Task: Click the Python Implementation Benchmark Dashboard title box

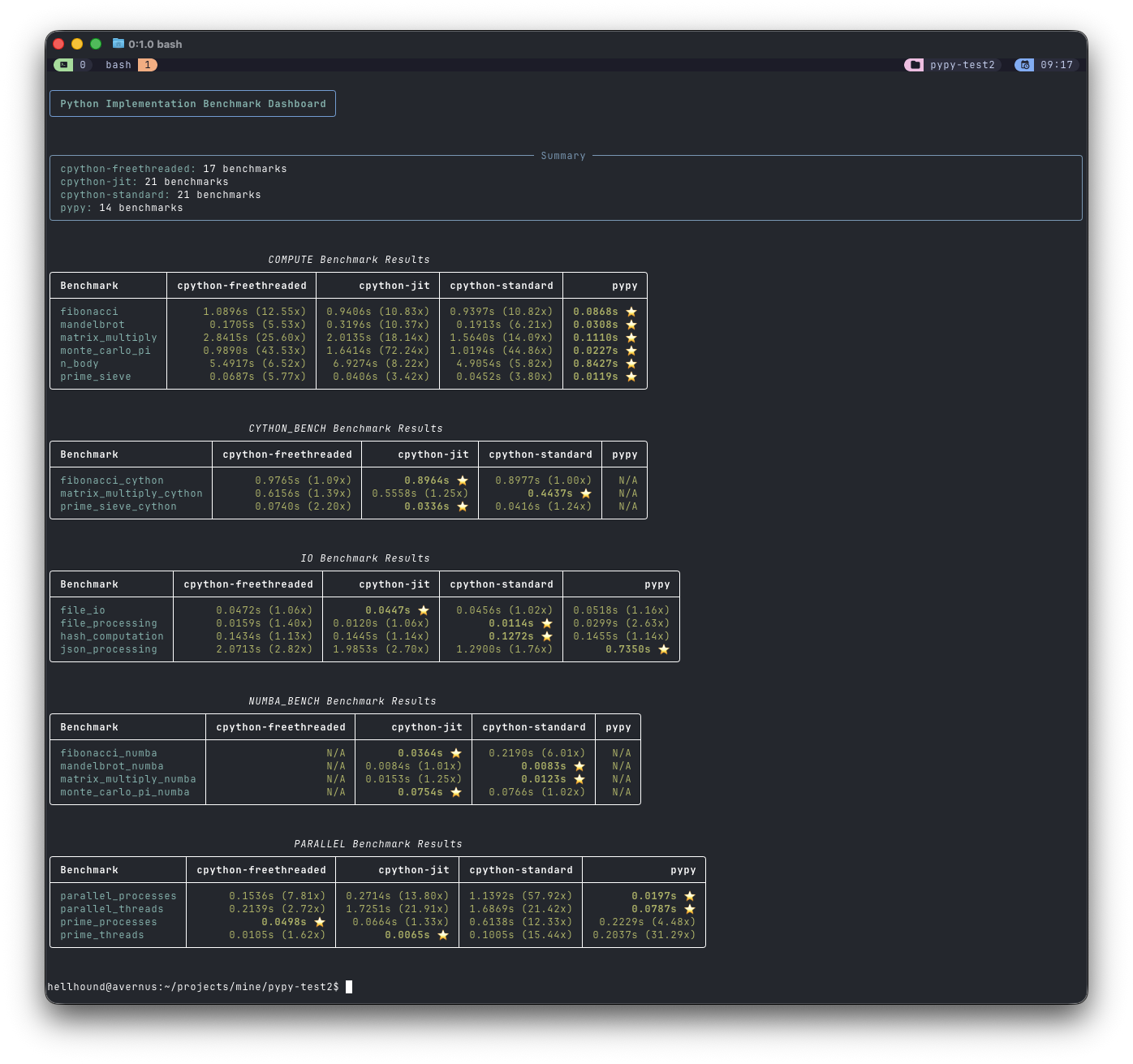Action: 192,104
